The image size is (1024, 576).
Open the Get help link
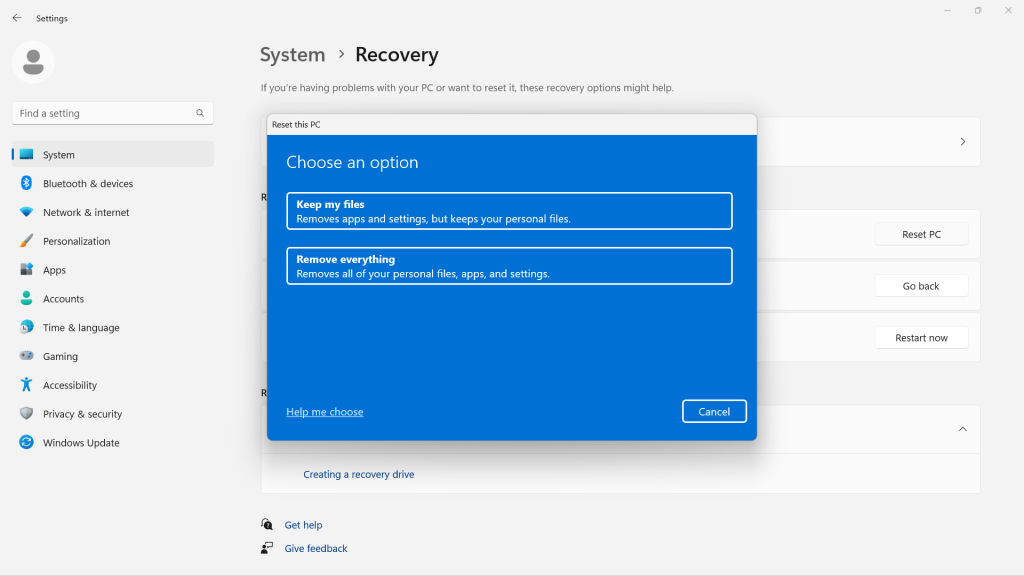[303, 524]
